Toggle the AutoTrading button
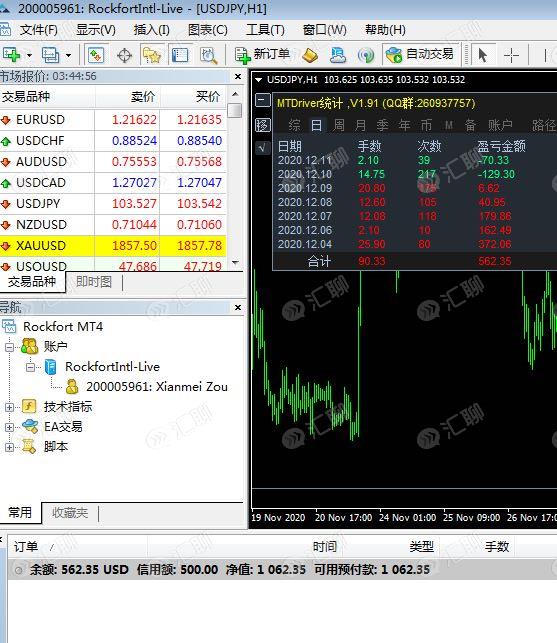 tap(421, 55)
